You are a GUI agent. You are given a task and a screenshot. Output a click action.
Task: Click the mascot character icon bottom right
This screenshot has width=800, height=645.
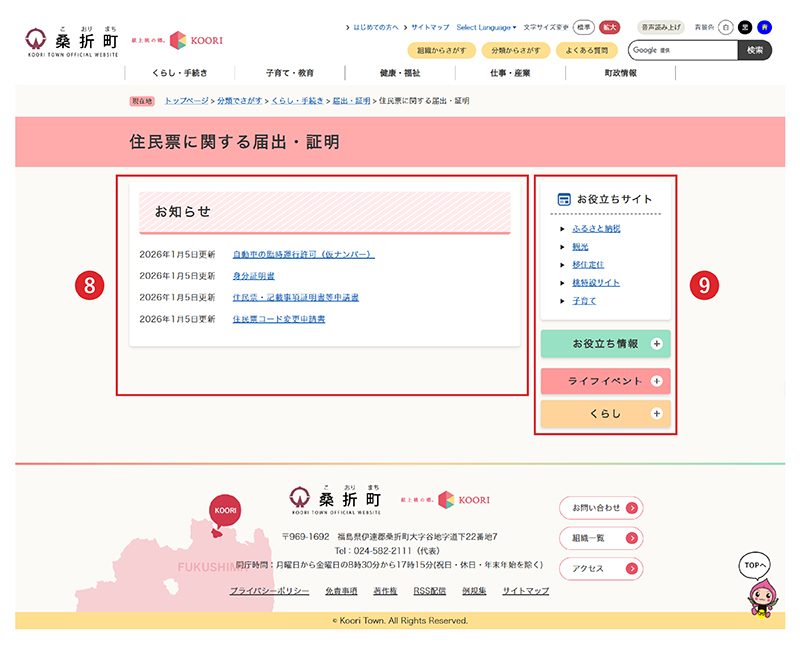tap(760, 600)
